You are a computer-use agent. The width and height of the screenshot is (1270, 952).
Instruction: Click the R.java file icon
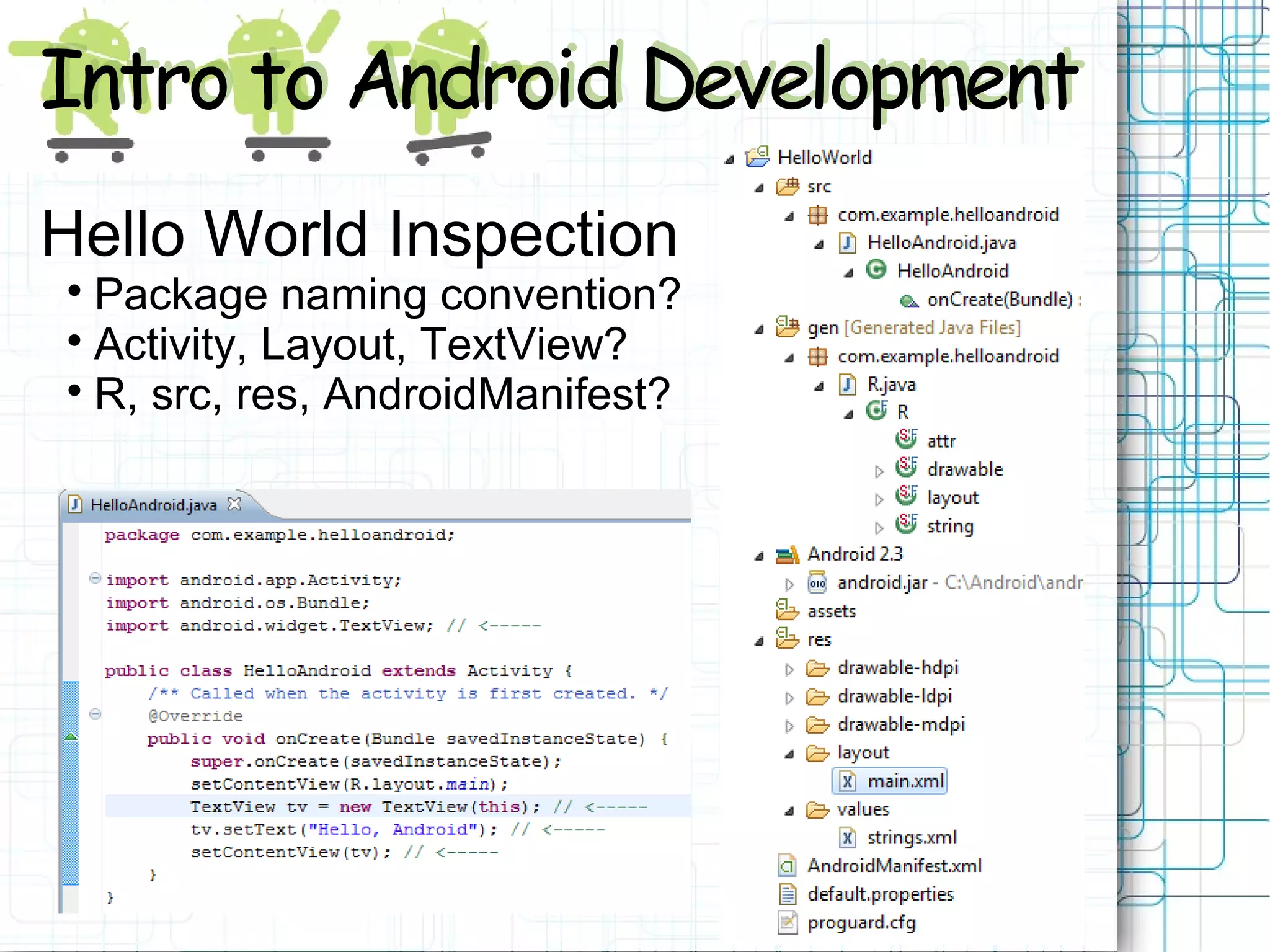847,385
